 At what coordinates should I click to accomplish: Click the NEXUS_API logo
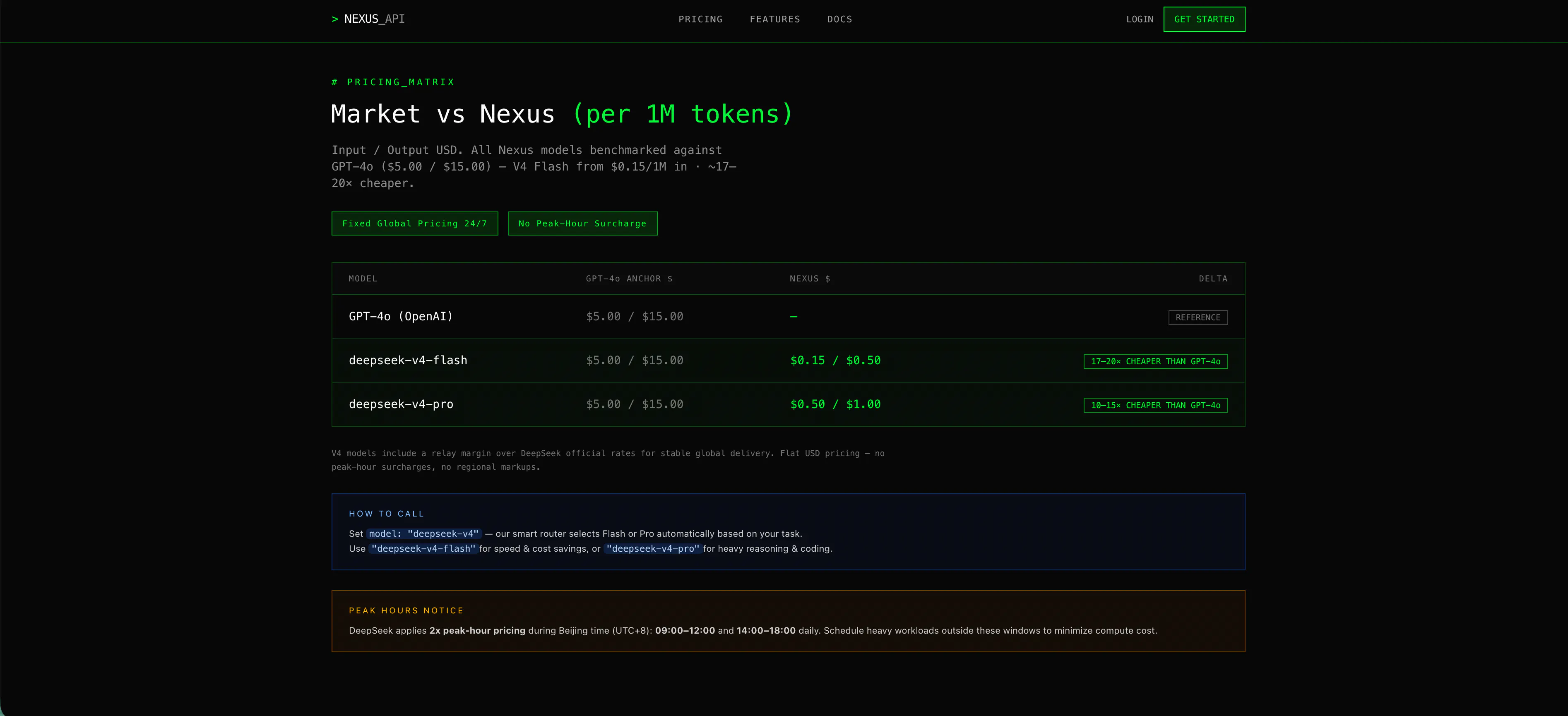pyautogui.click(x=368, y=19)
